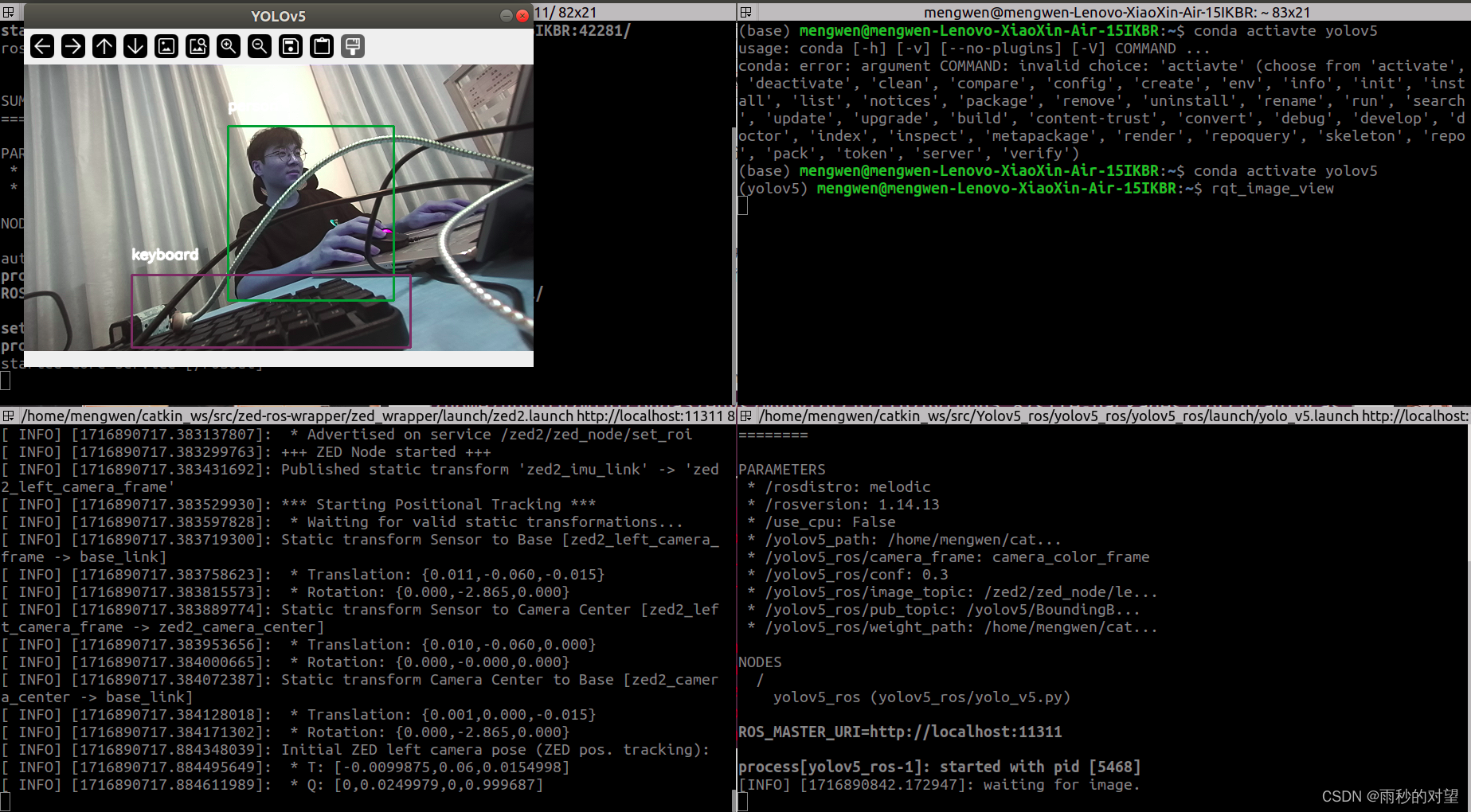The height and width of the screenshot is (812, 1471).
Task: Click the 'rqt_image_view' command text
Action: (1272, 189)
